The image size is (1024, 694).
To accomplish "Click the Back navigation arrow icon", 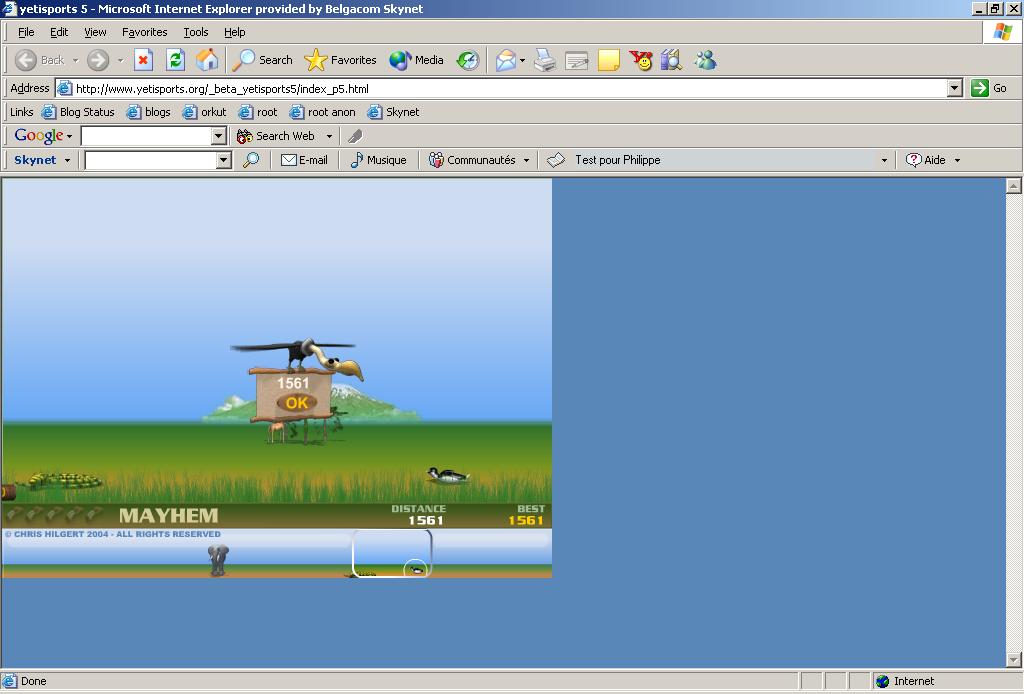I will coord(25,60).
